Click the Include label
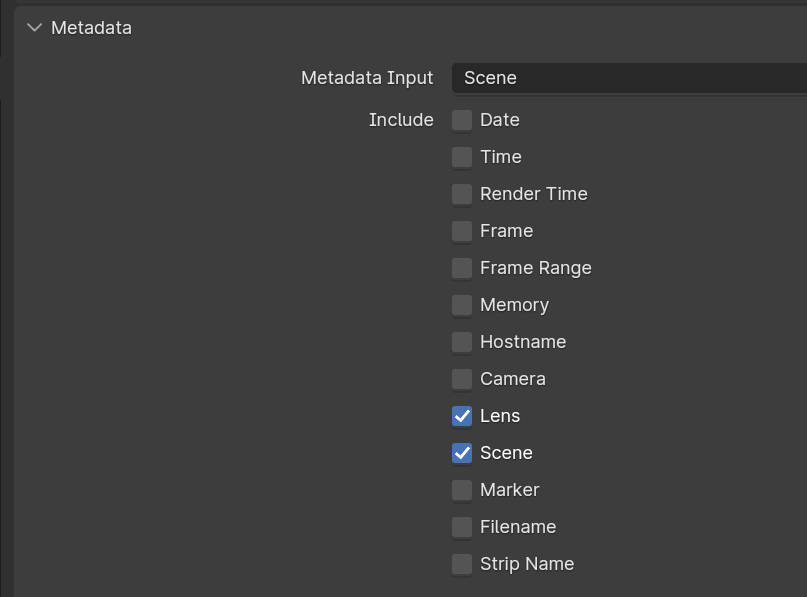The height and width of the screenshot is (597, 807). [x=401, y=120]
